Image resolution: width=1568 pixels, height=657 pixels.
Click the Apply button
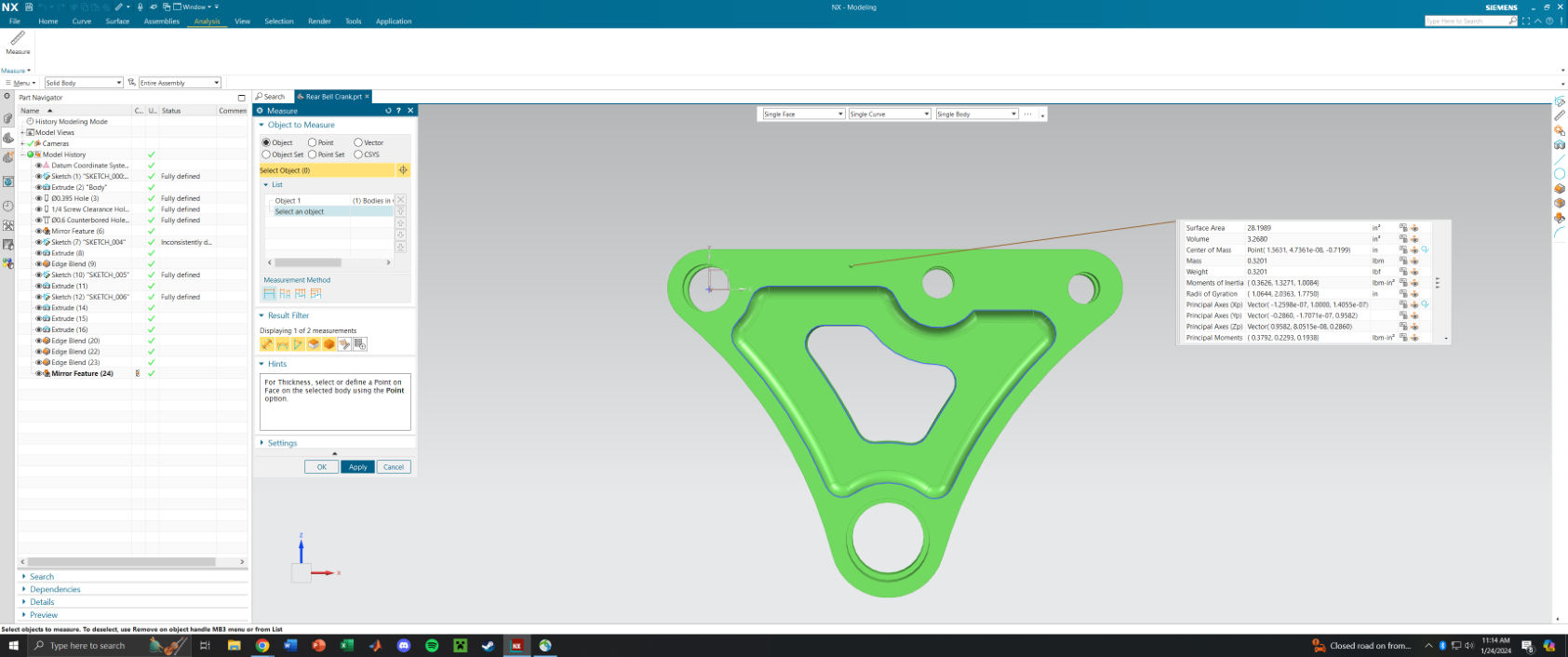coord(357,467)
